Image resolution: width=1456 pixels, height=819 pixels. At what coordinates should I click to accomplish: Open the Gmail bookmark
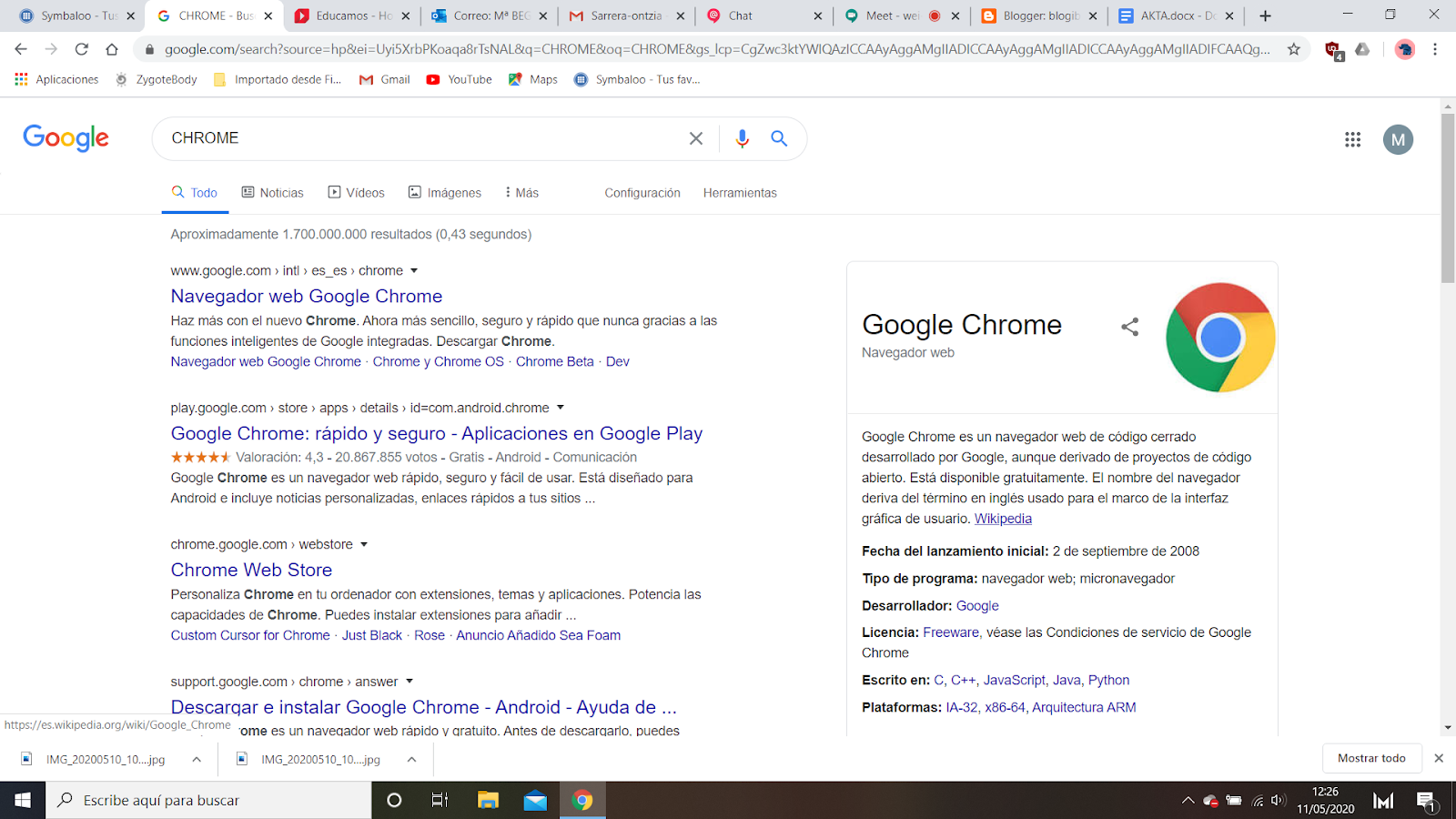pos(385,79)
